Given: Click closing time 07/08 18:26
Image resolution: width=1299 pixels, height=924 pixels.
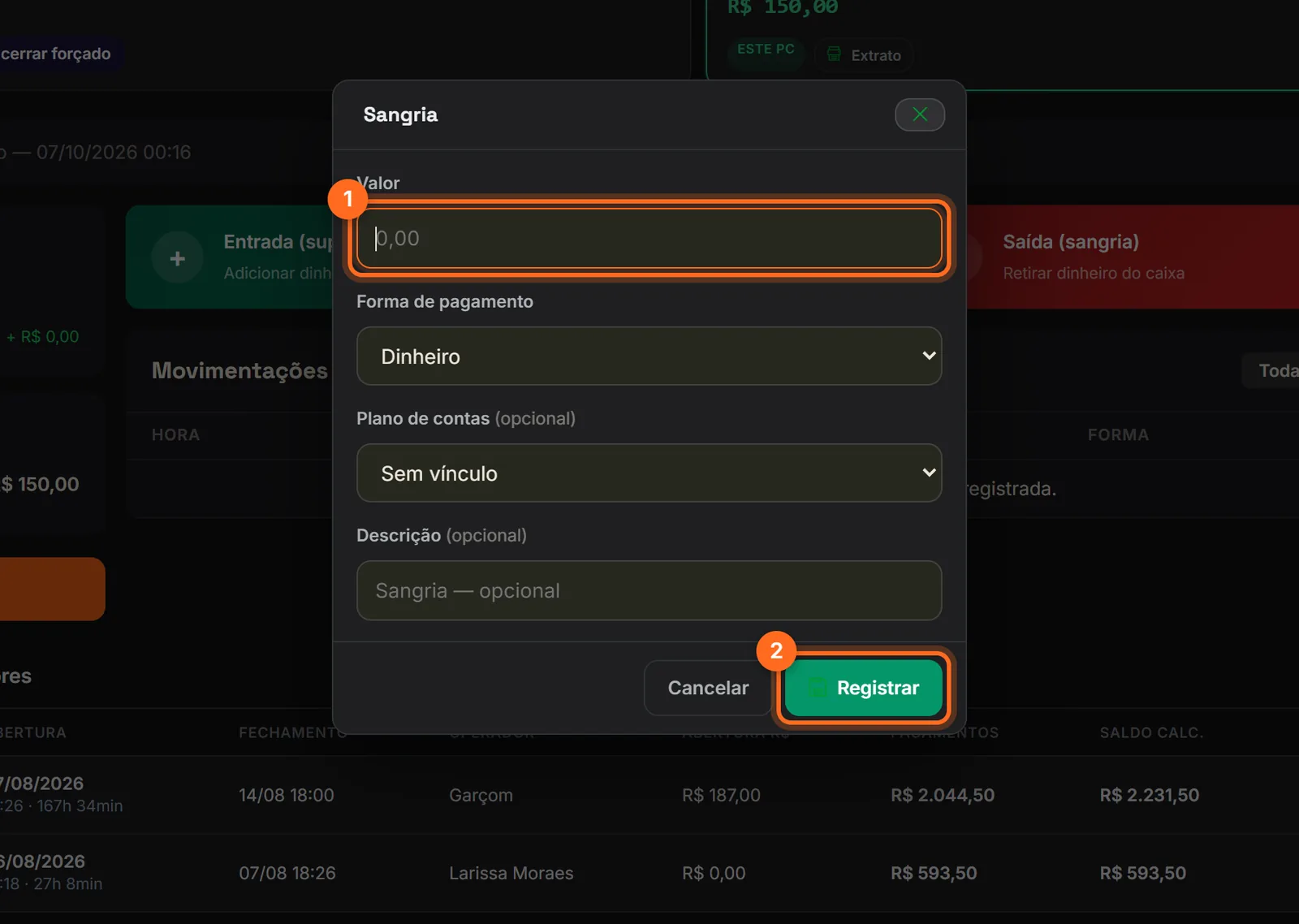Looking at the screenshot, I should 287,873.
